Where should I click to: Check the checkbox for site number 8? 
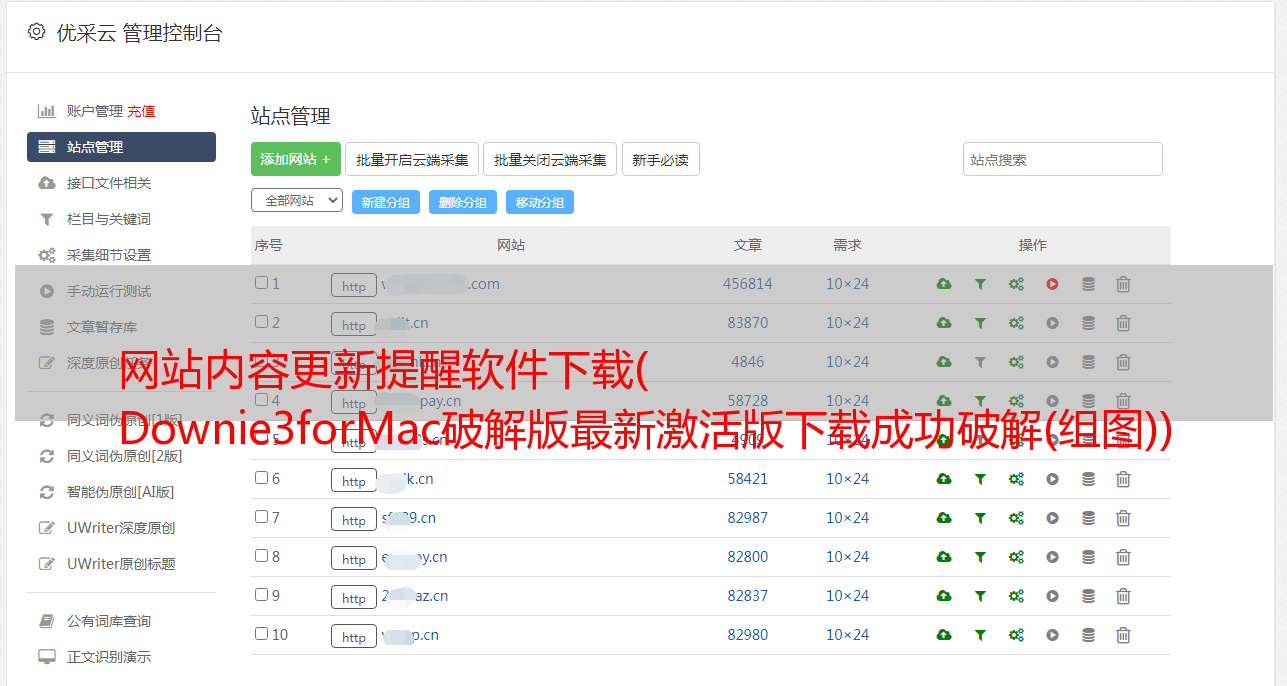261,556
